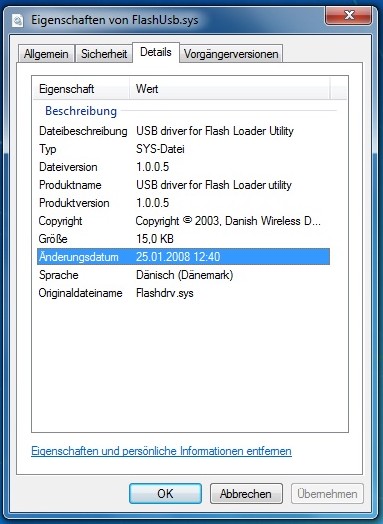
Task: Select the Originaldateiname property row
Action: [x=183, y=293]
